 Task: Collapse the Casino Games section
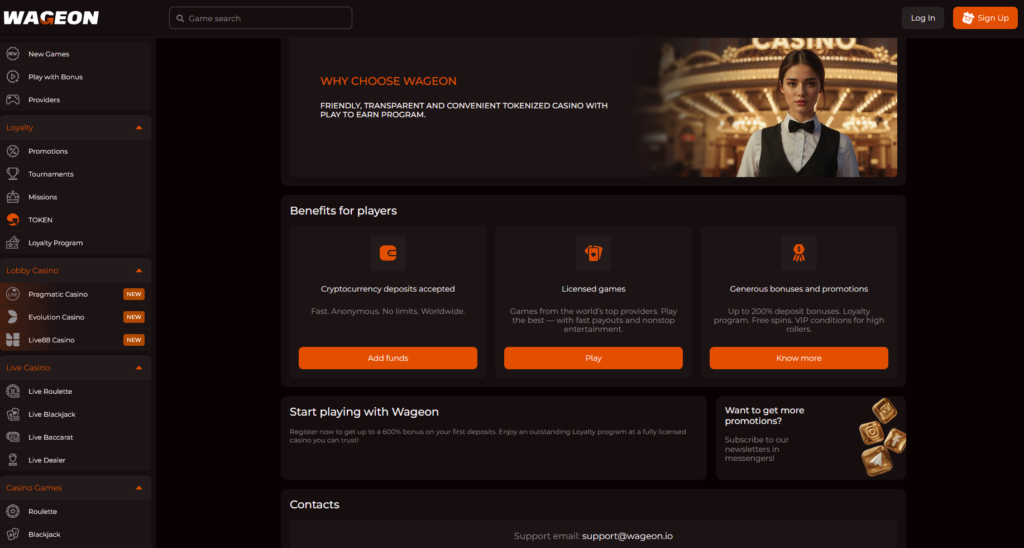click(x=139, y=488)
